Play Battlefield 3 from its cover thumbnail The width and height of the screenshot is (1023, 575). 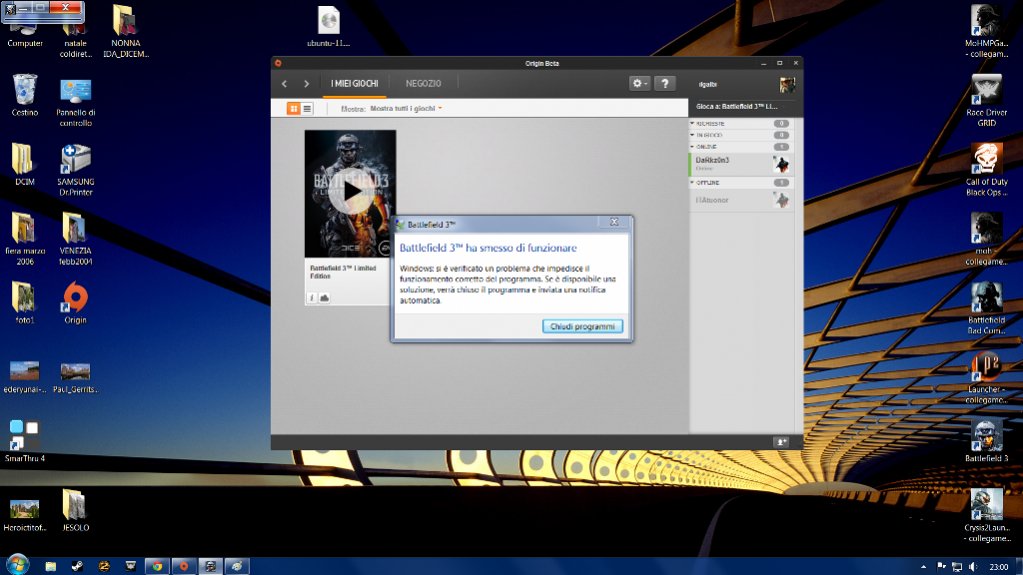(350, 193)
